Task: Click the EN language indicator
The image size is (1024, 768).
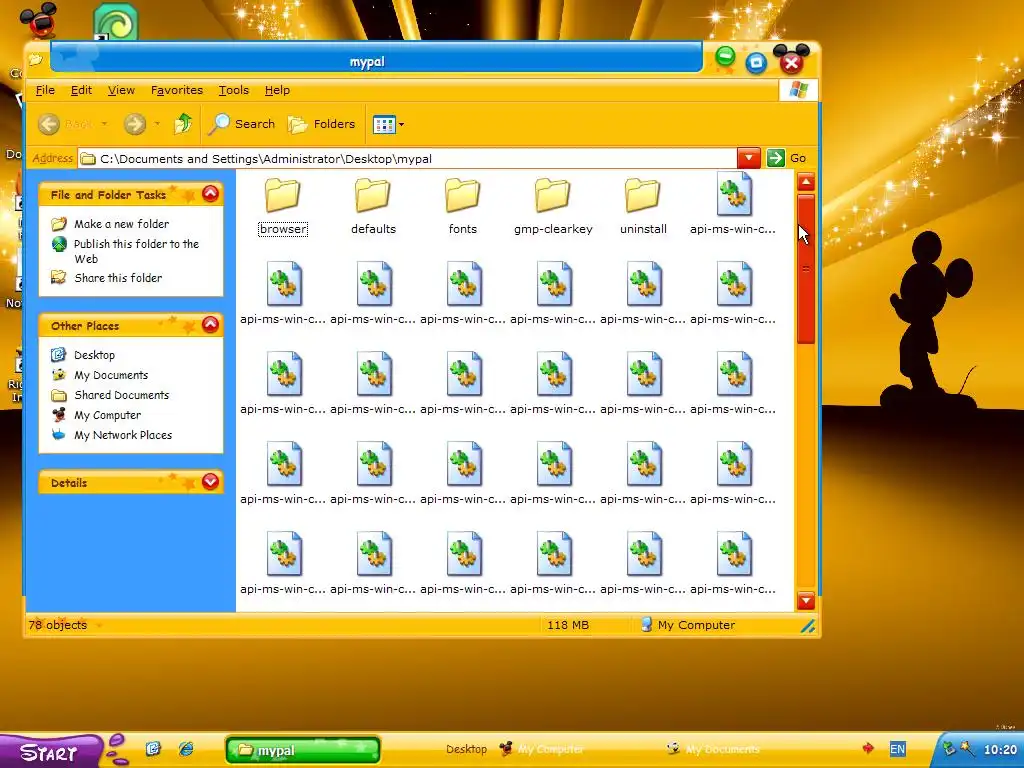Action: pyautogui.click(x=897, y=749)
